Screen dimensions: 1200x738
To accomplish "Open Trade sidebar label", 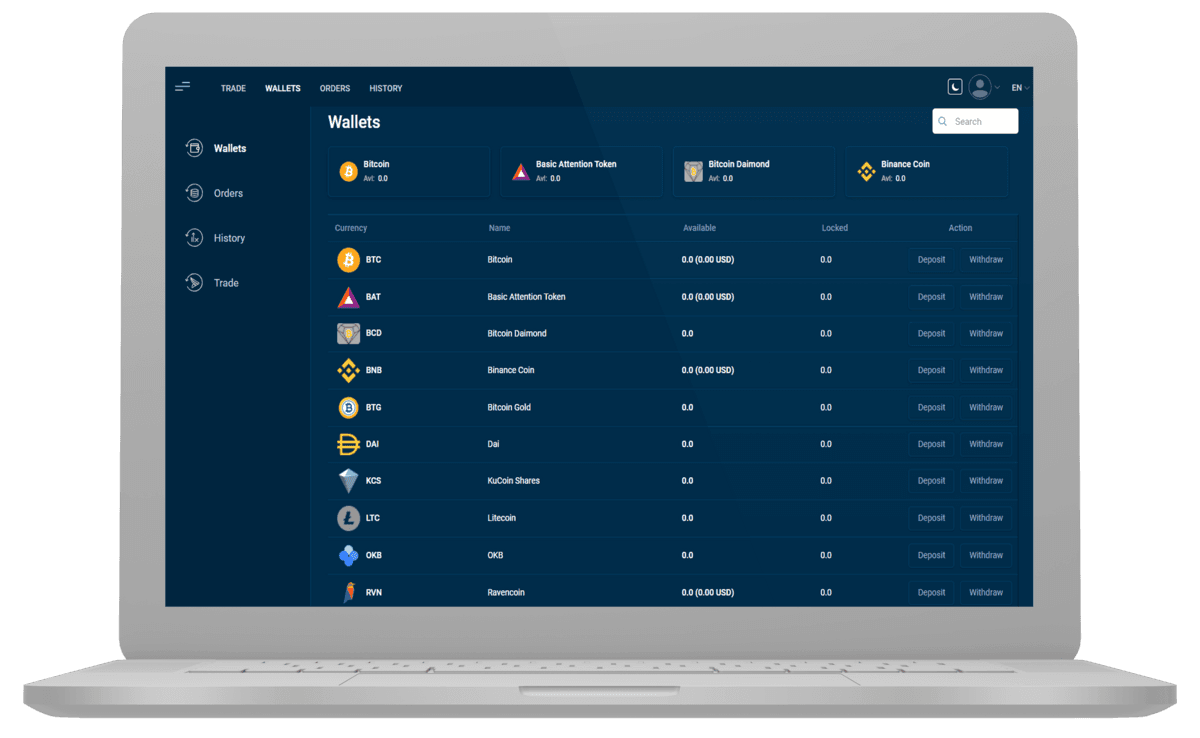I will click(226, 283).
